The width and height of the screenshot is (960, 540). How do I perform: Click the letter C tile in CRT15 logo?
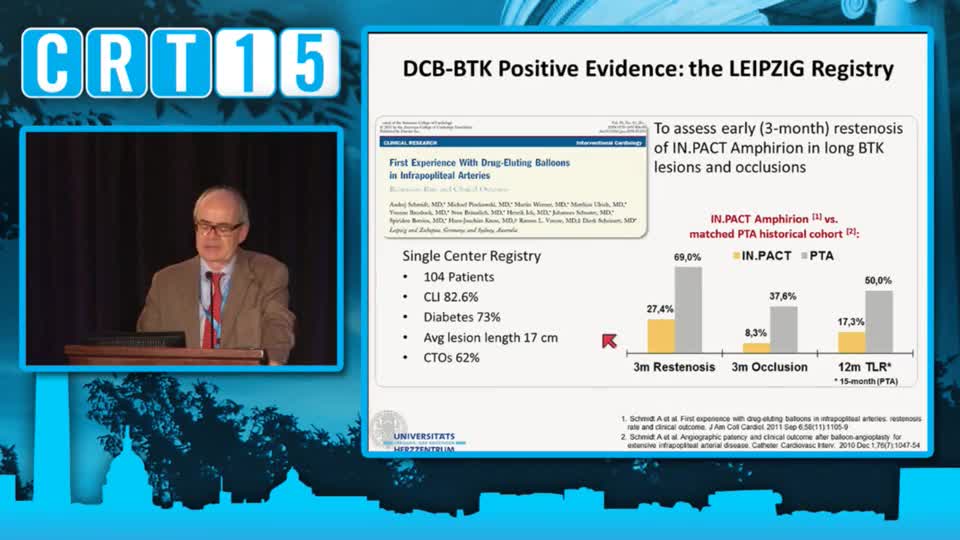pos(52,63)
